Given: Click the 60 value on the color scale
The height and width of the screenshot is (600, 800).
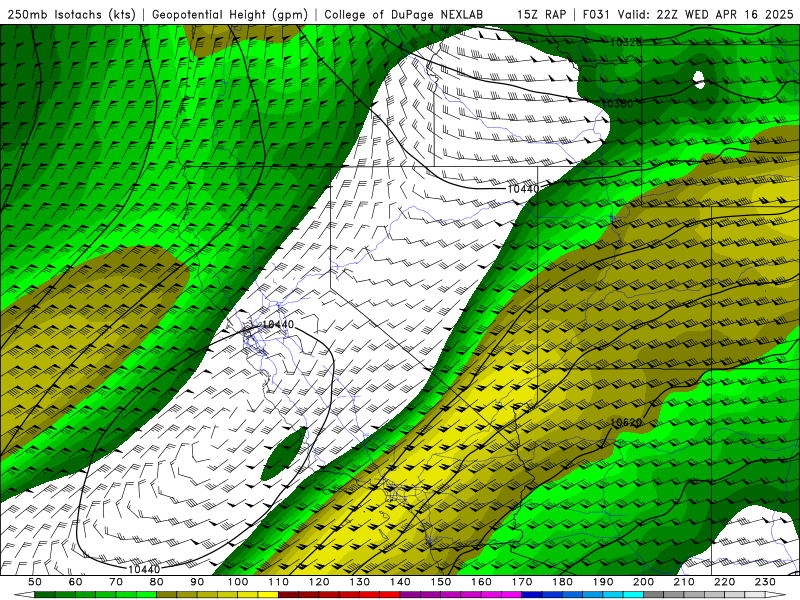Looking at the screenshot, I should (x=76, y=582).
